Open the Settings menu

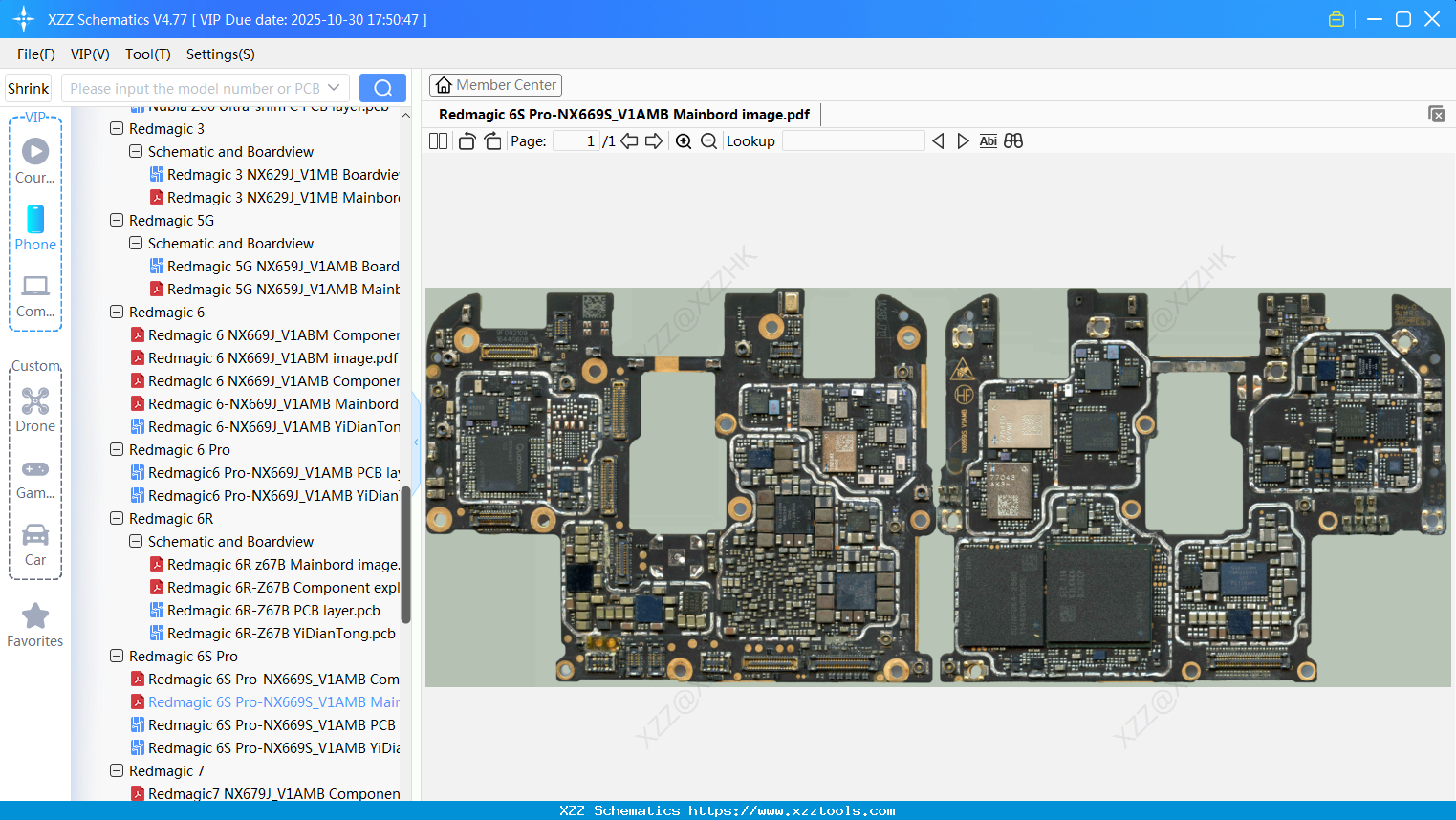[x=220, y=54]
